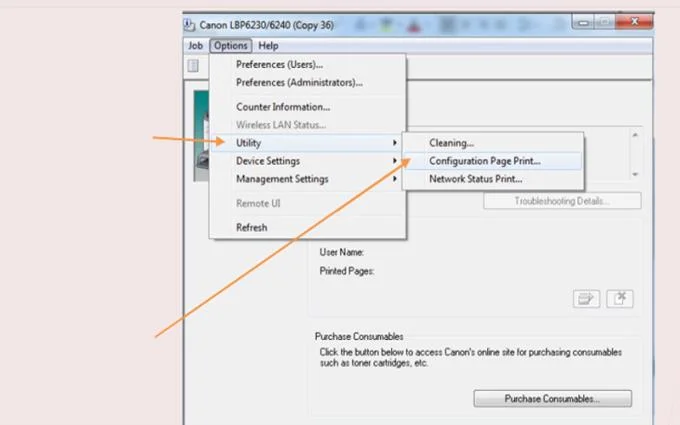
Task: Expand the Management Settings submenu
Action: [x=308, y=179]
